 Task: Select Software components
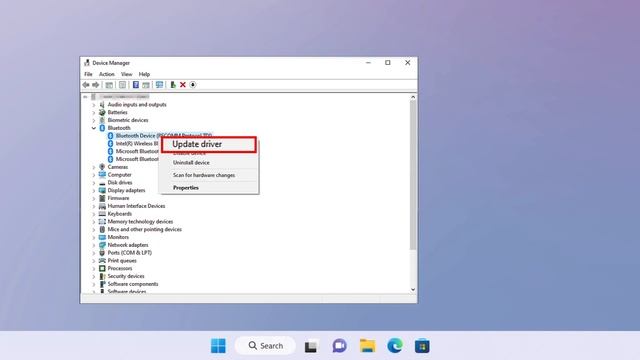tap(133, 284)
